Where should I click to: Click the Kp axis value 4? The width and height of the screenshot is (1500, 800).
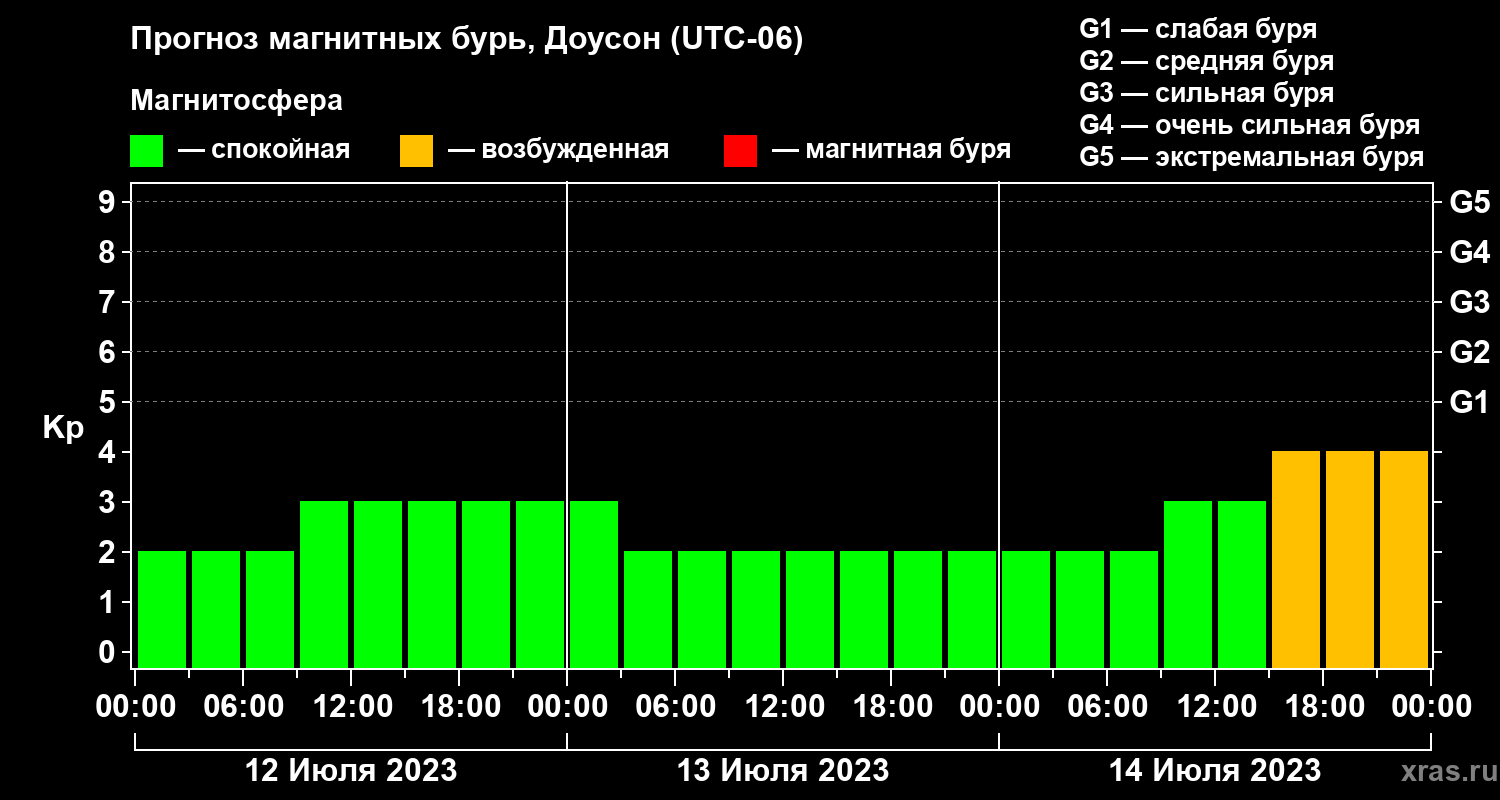tap(108, 452)
